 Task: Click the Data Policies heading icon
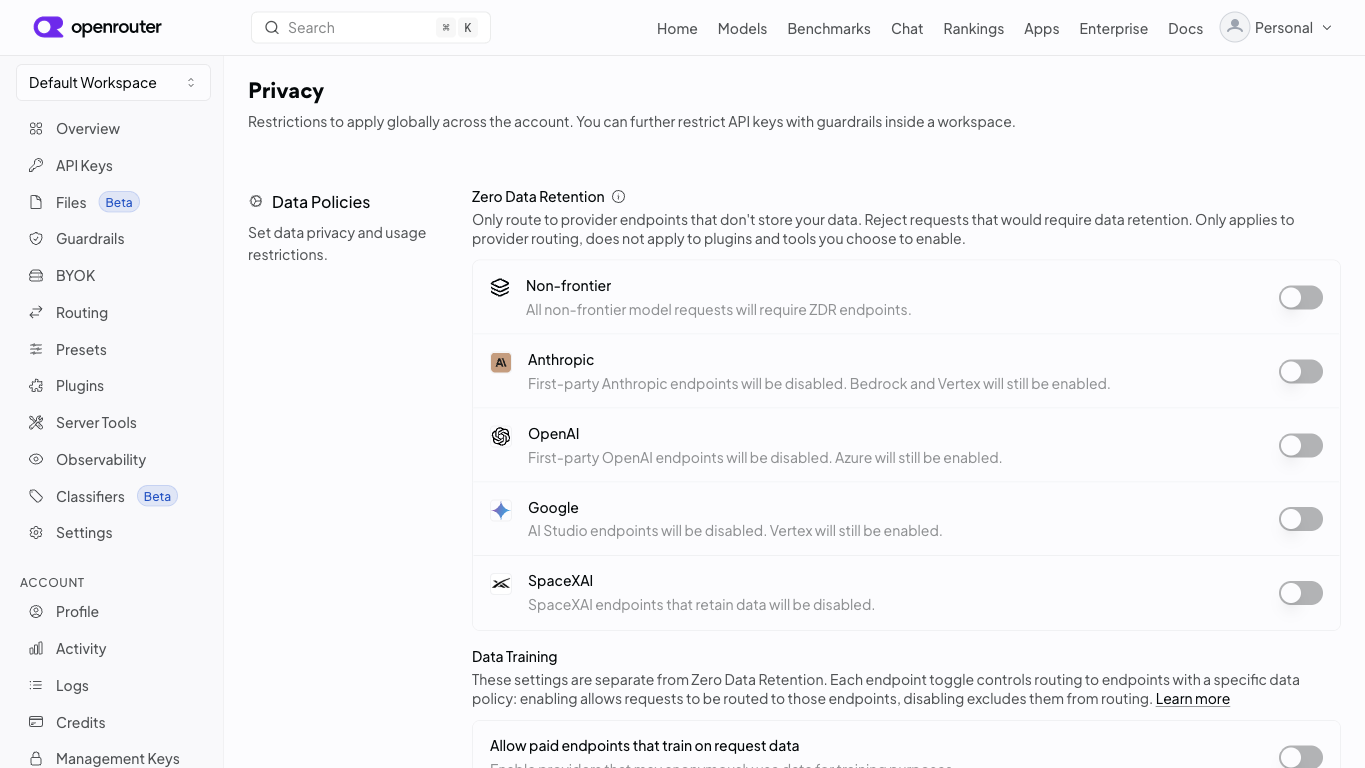tap(256, 202)
